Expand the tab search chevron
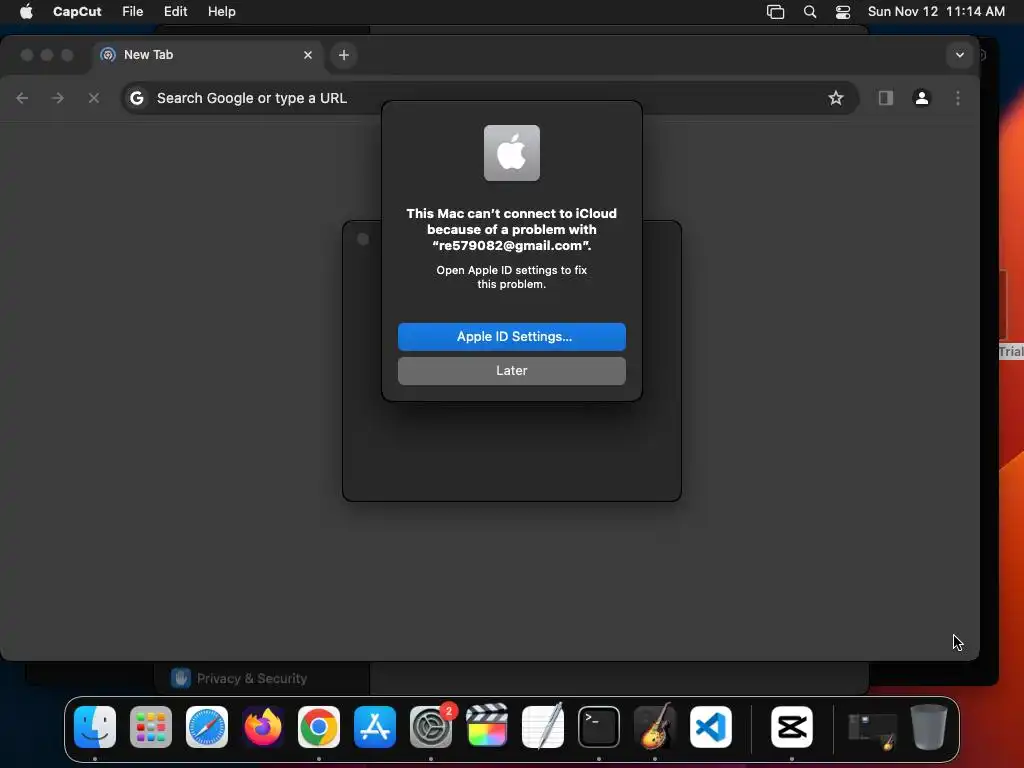The height and width of the screenshot is (768, 1024). point(959,55)
